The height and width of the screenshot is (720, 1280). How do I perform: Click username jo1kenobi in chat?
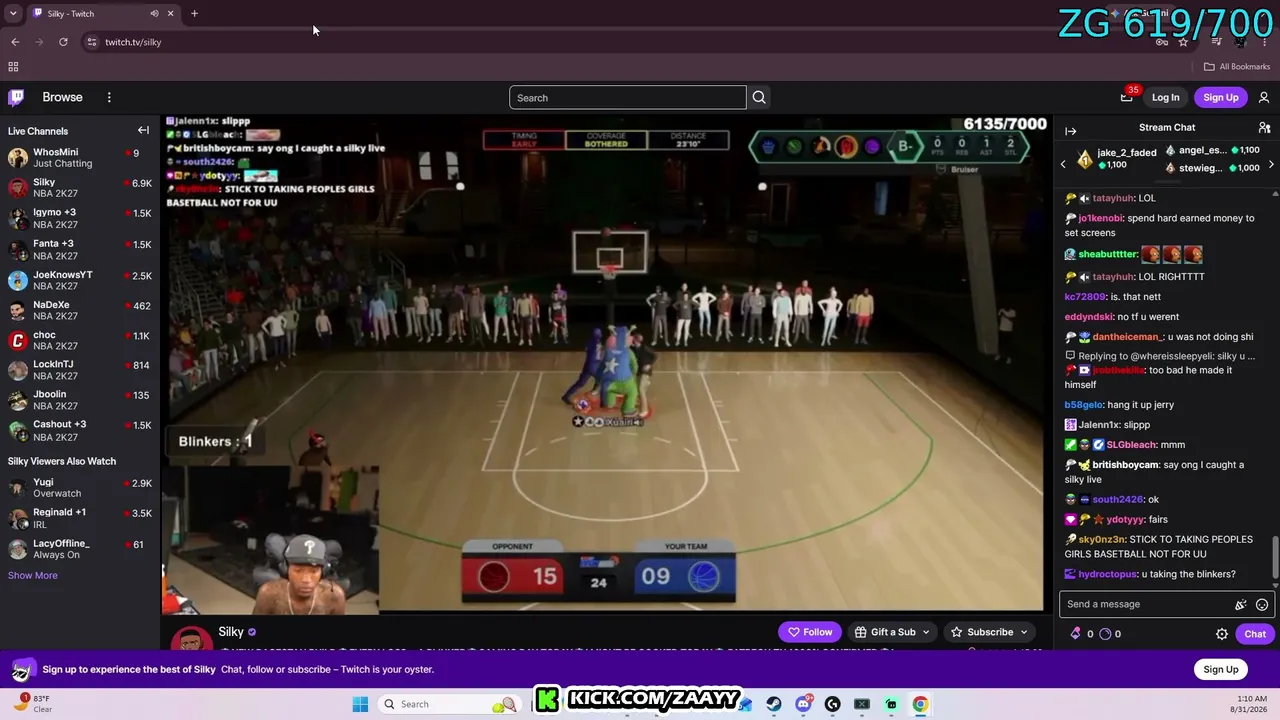click(1101, 218)
